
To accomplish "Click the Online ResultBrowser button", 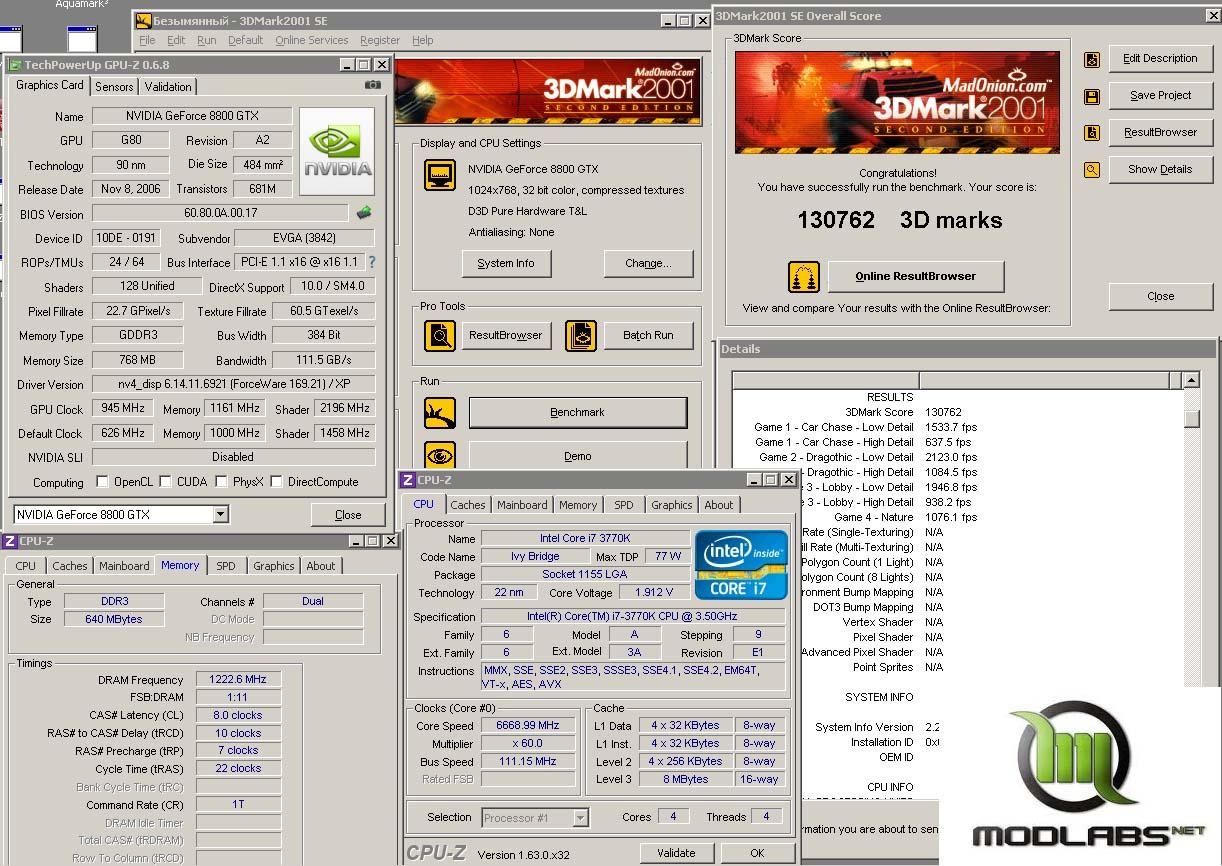I will click(x=915, y=277).
